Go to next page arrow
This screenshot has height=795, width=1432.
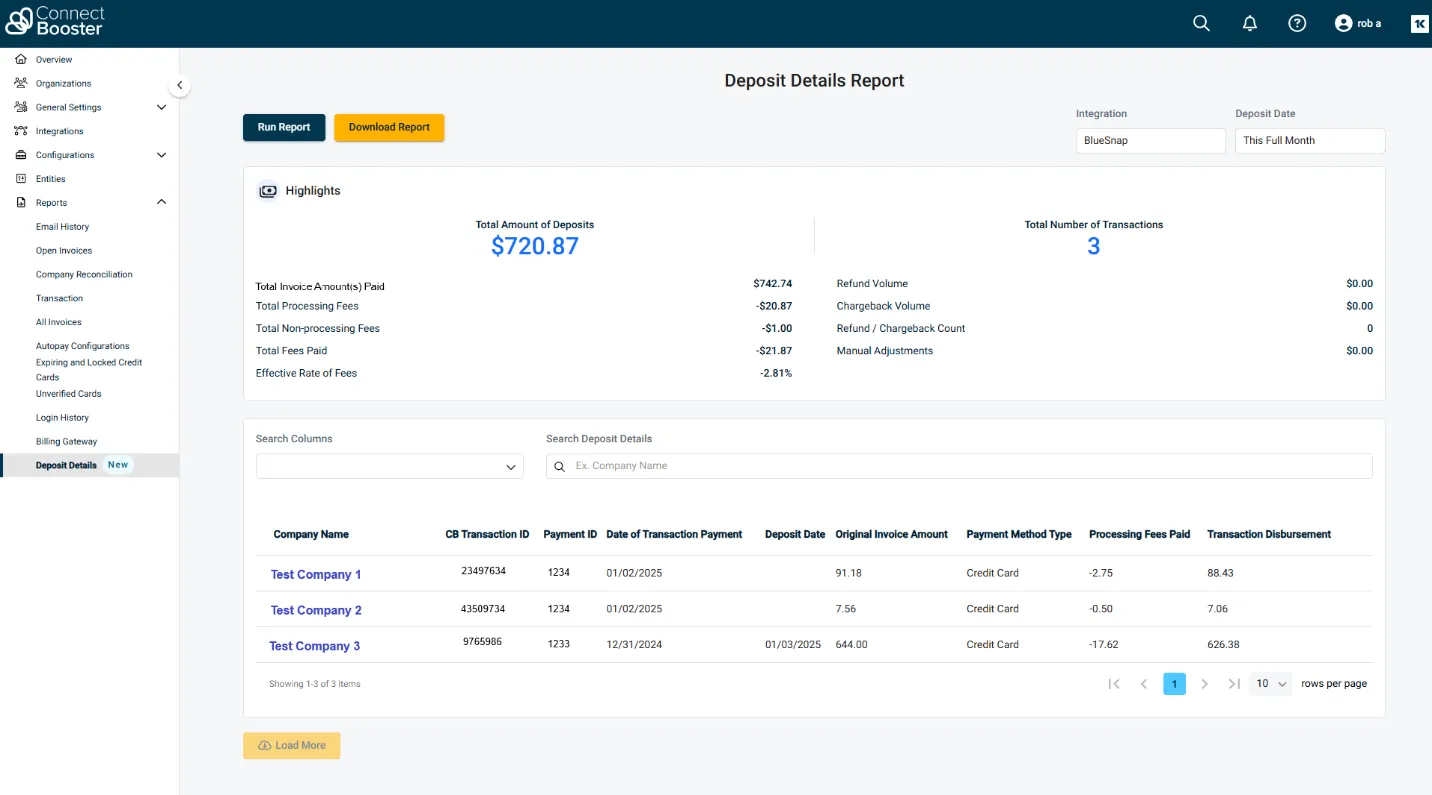[x=1204, y=684]
